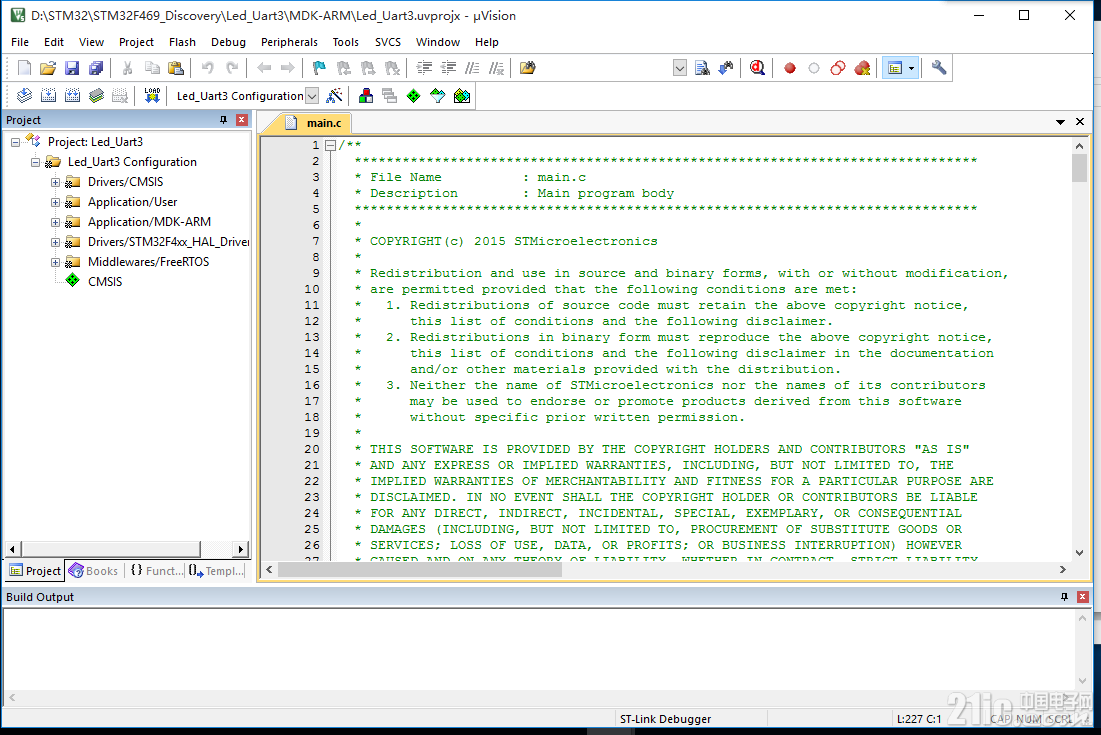Collapse the Led_Uart3 Configuration tree node
The image size is (1101, 735).
pyautogui.click(x=35, y=162)
